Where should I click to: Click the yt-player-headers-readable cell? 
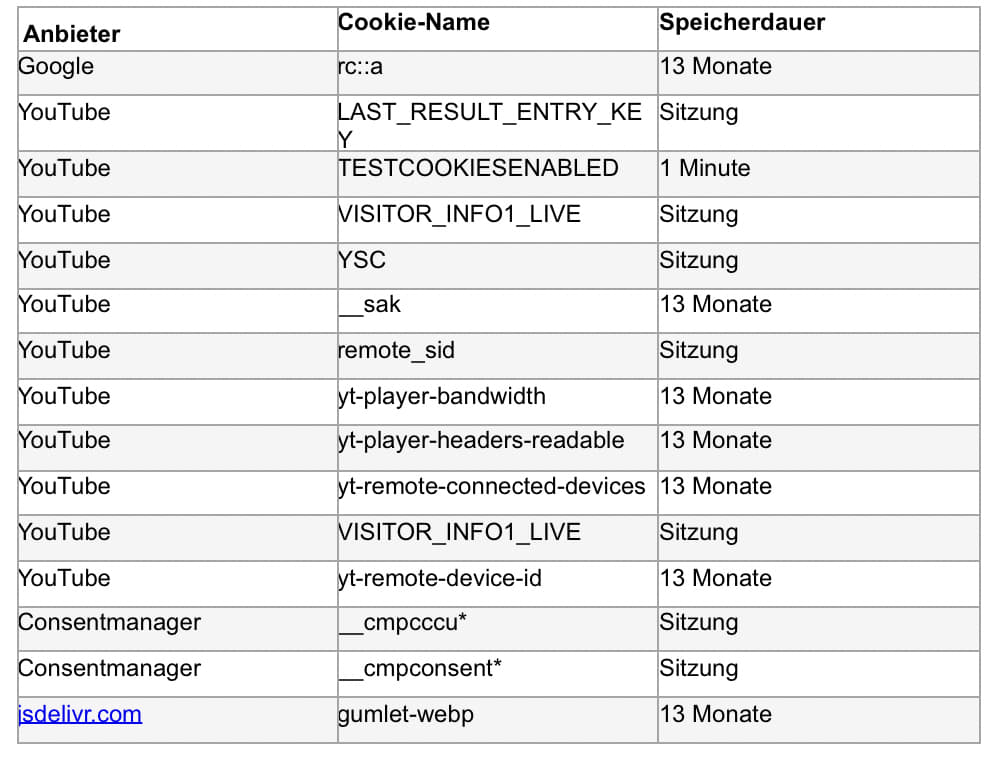(x=481, y=440)
